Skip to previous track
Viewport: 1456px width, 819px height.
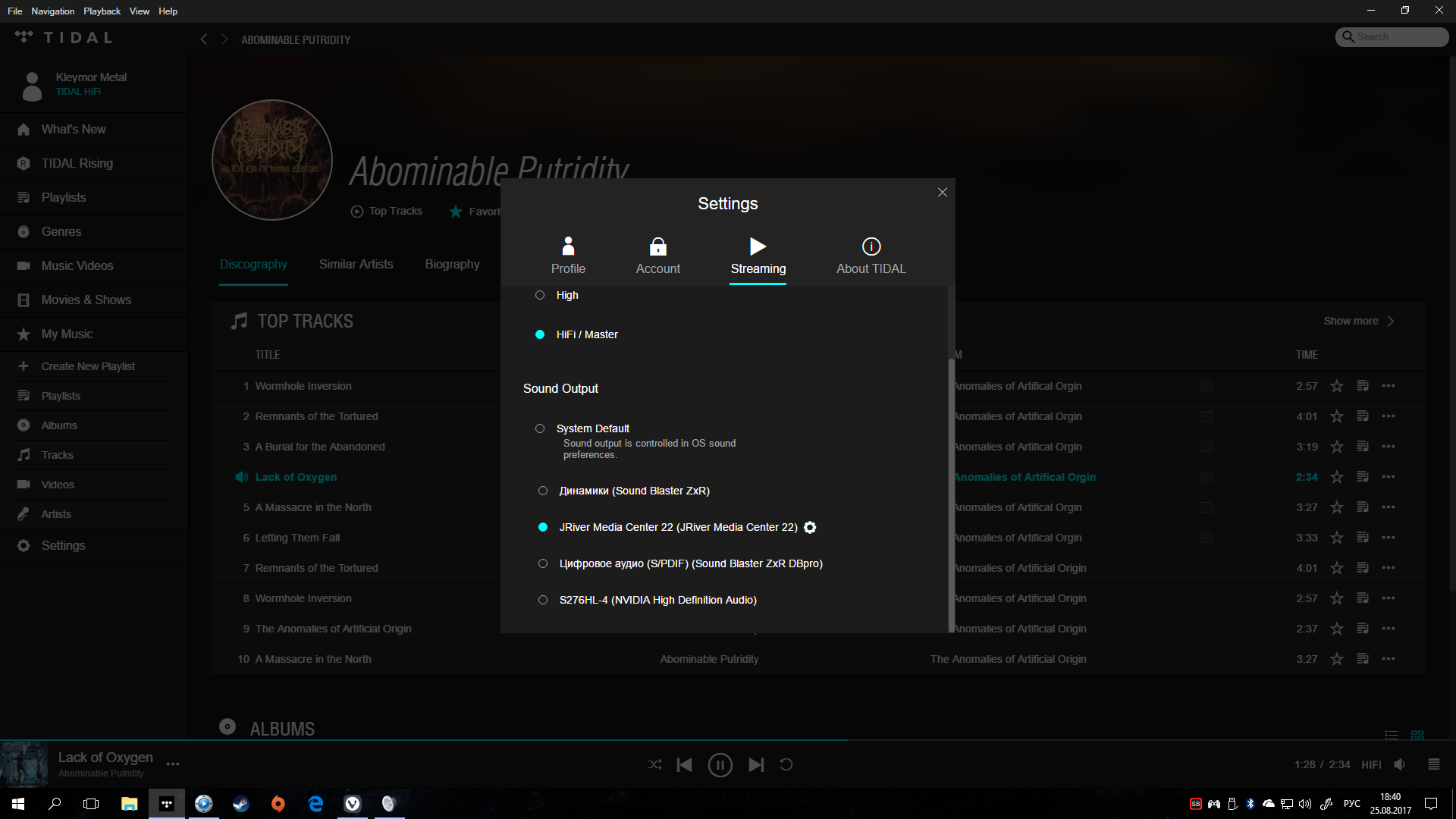684,764
